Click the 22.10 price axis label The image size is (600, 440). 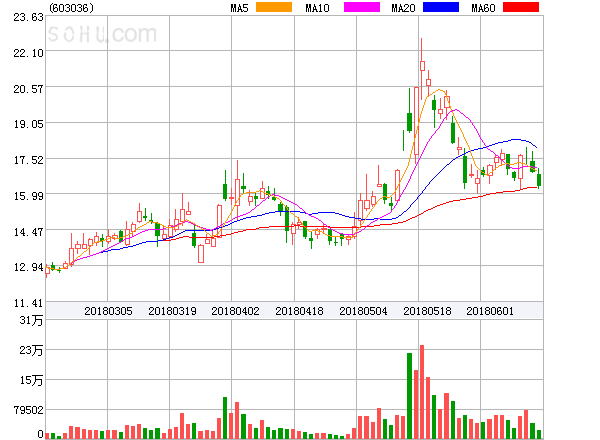click(x=29, y=53)
